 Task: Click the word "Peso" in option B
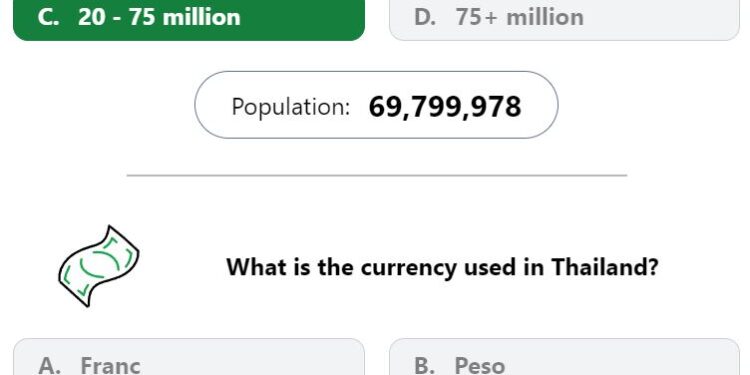[480, 366]
